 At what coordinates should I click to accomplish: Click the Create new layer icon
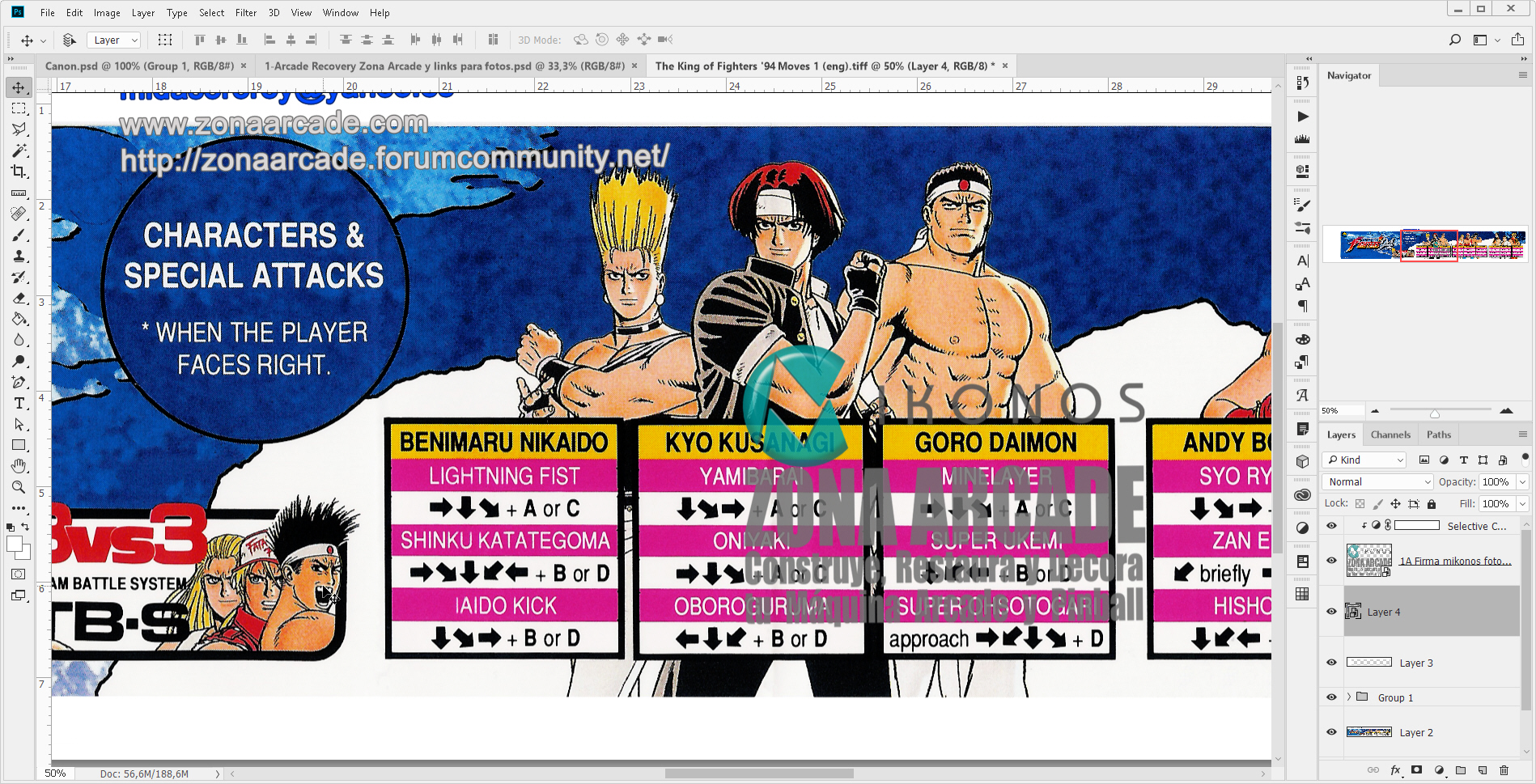(1483, 771)
